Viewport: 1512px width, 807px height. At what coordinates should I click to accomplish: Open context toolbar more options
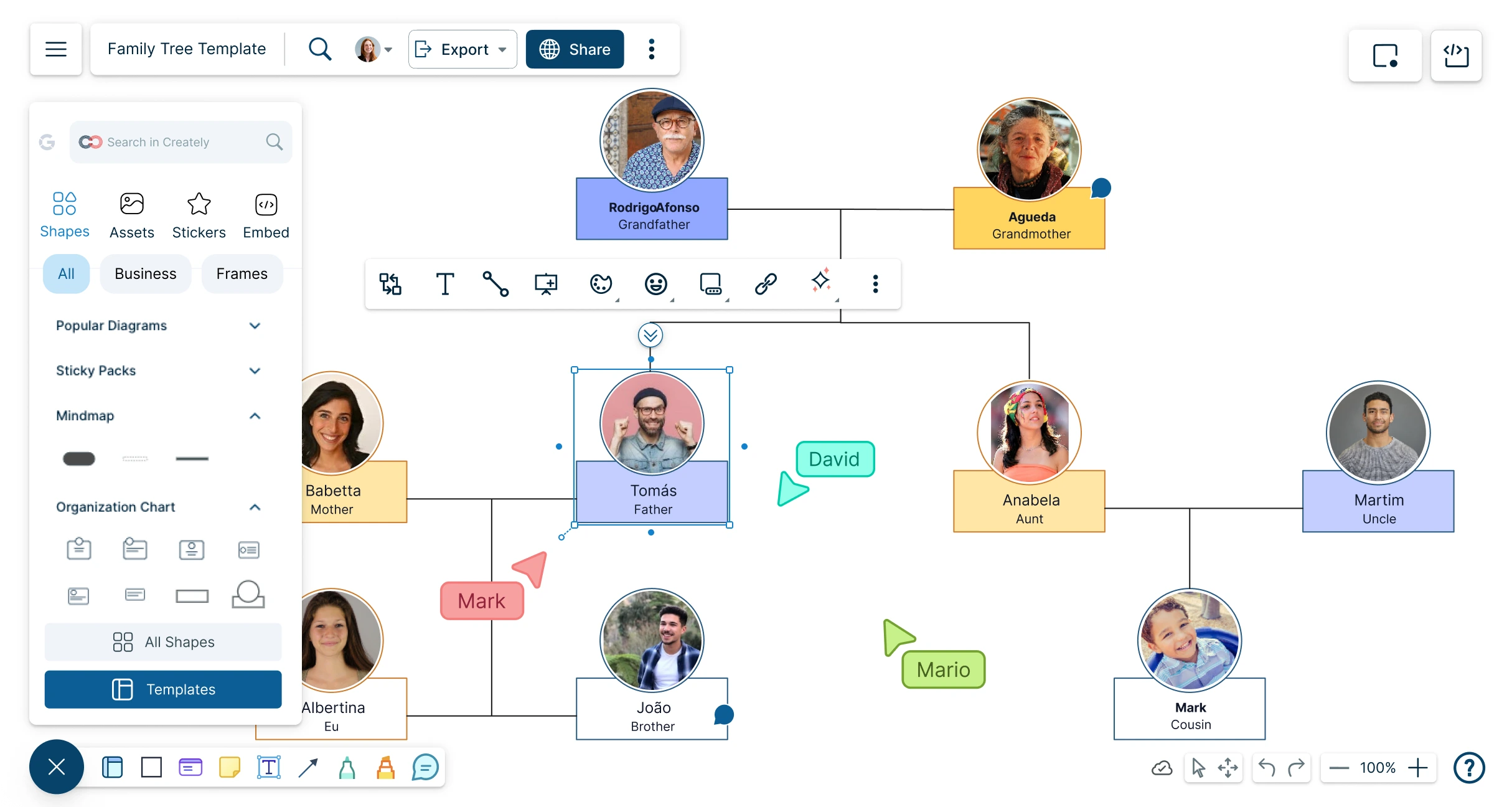[875, 284]
